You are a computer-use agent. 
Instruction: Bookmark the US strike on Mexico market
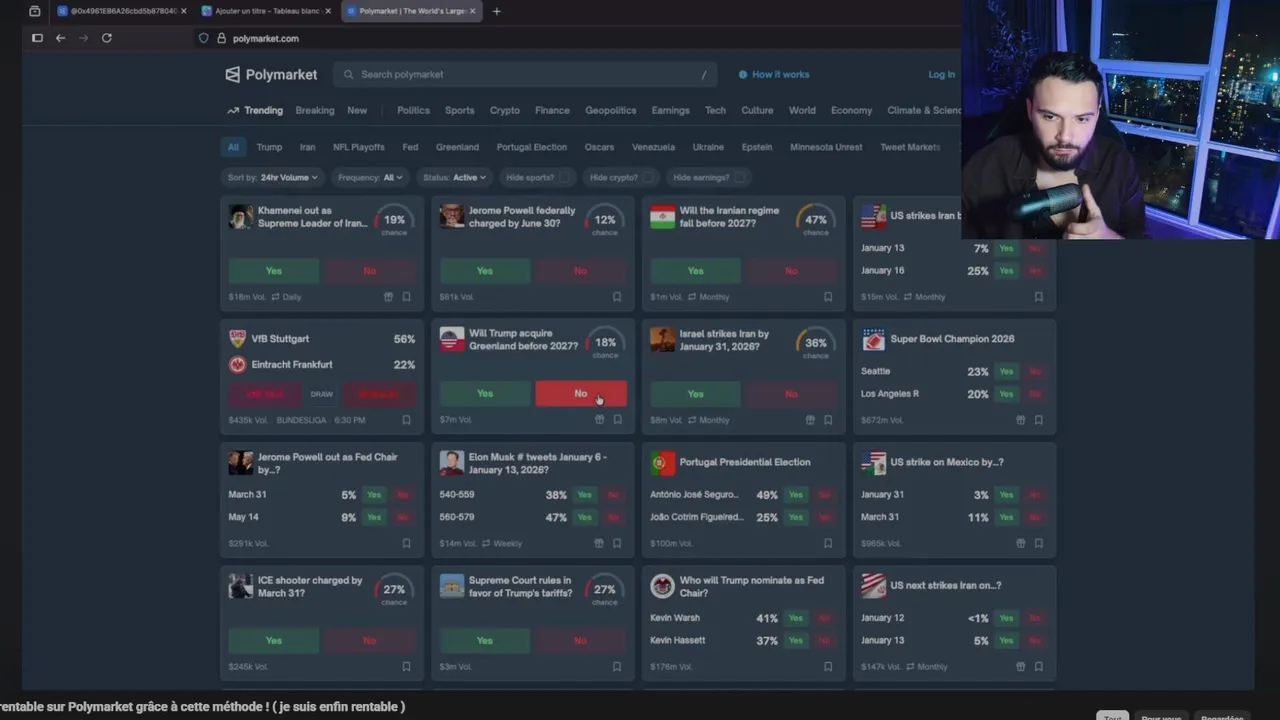coord(1039,544)
